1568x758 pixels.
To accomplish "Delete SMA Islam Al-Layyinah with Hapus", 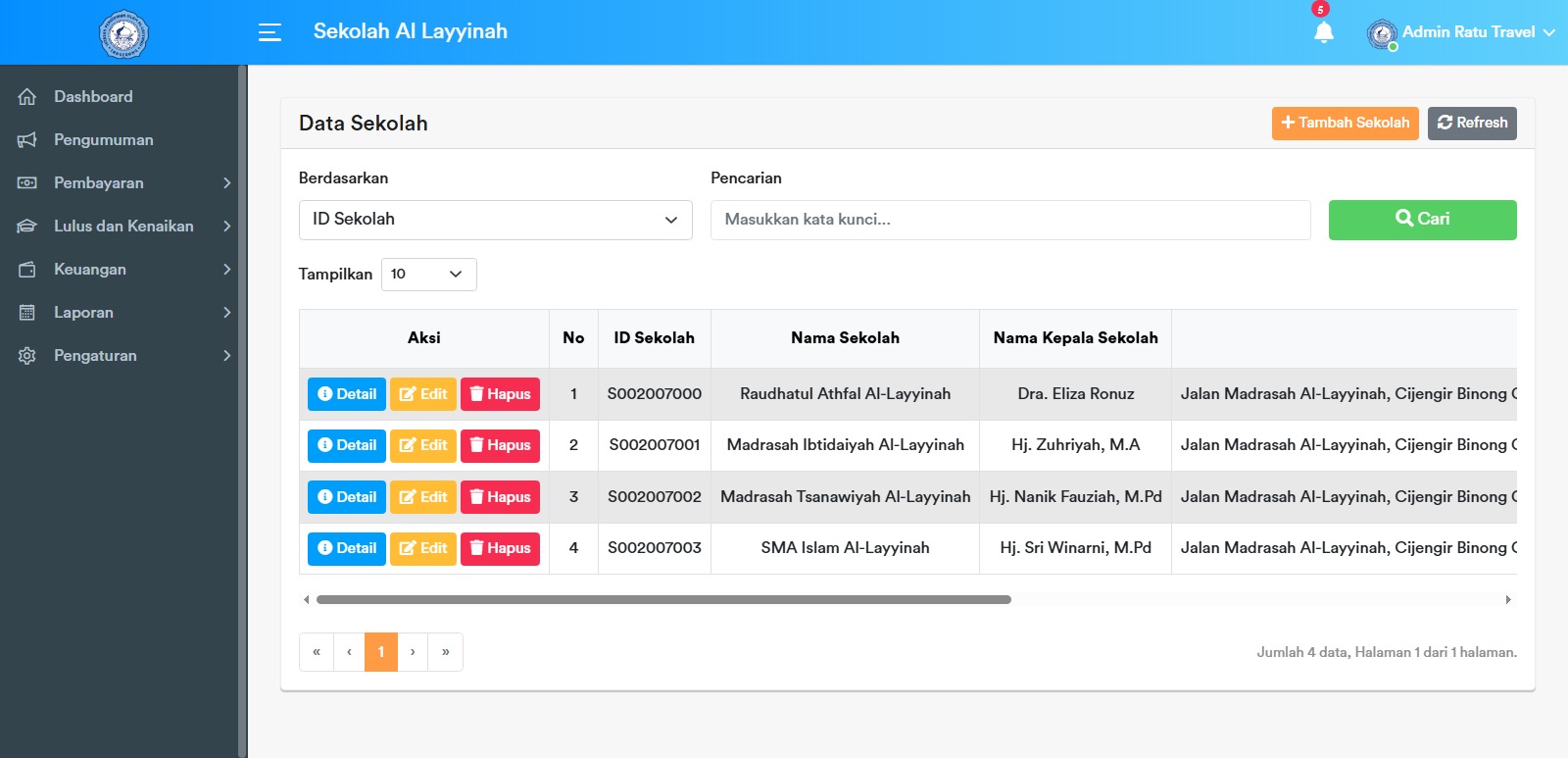I will 500,548.
